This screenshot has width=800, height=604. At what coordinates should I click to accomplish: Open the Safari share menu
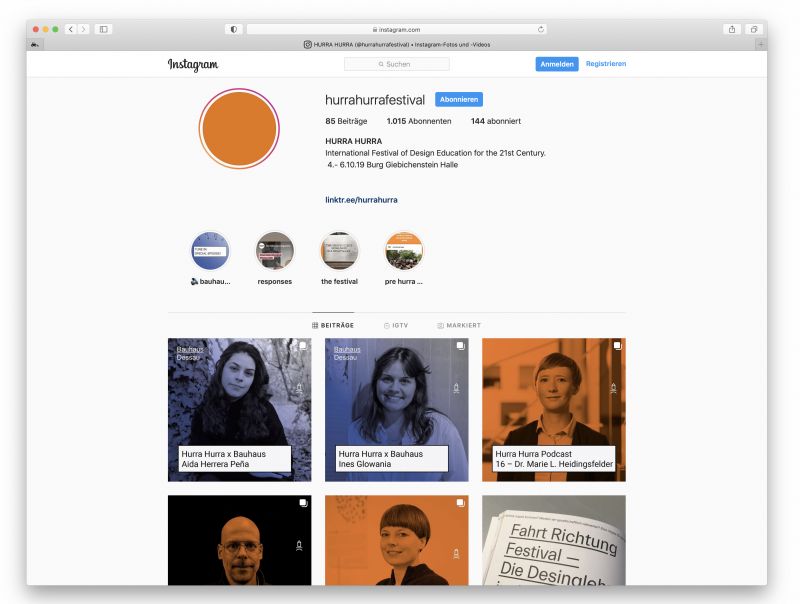[x=732, y=29]
